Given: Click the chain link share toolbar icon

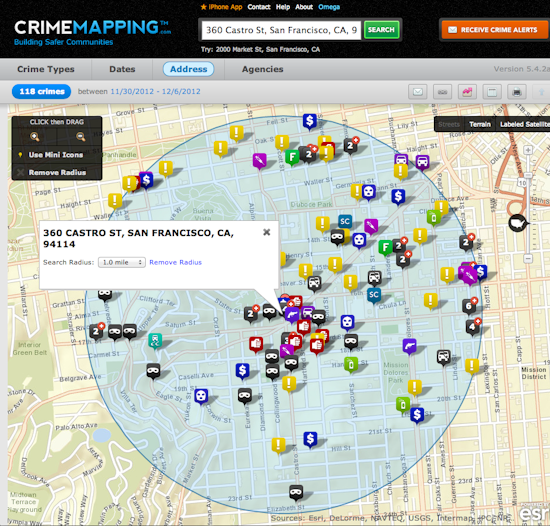Looking at the screenshot, I should point(442,92).
